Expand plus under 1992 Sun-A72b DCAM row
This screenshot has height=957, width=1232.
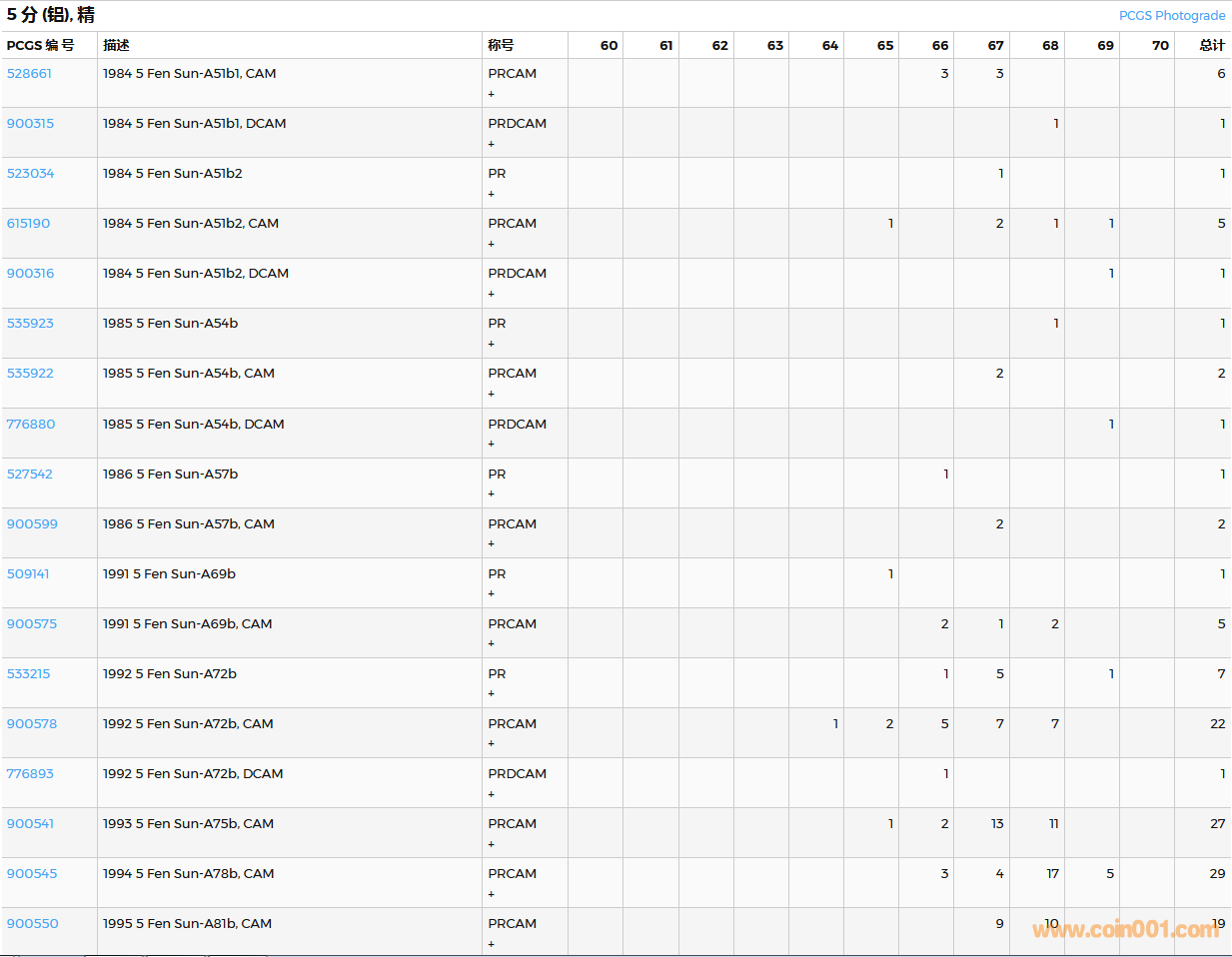[x=492, y=795]
